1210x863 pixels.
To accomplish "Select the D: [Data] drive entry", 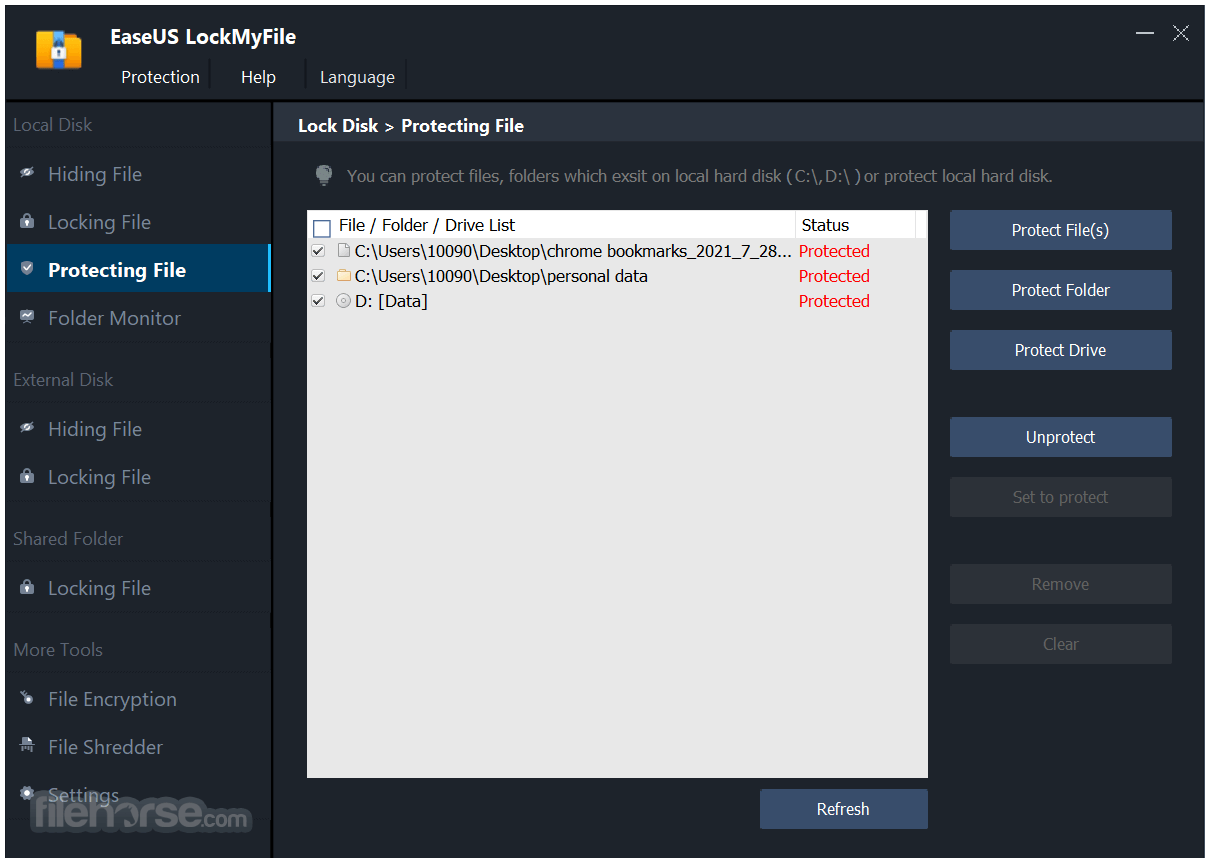I will (391, 301).
